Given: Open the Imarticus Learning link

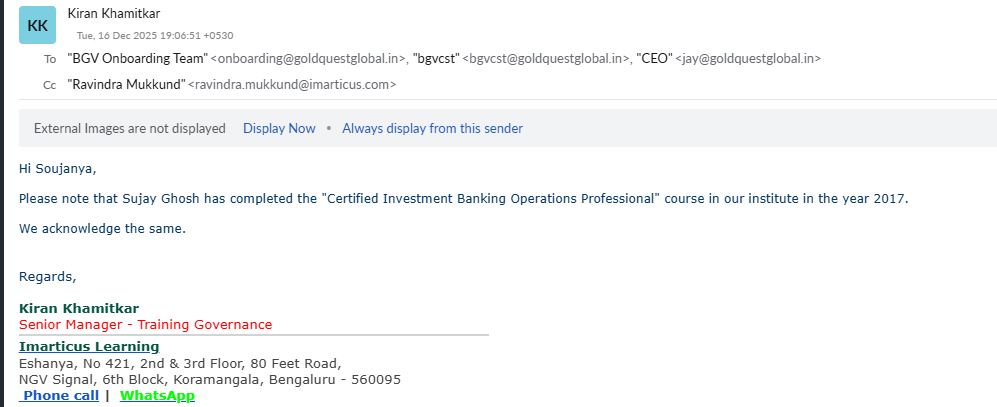Looking at the screenshot, I should tap(89, 347).
